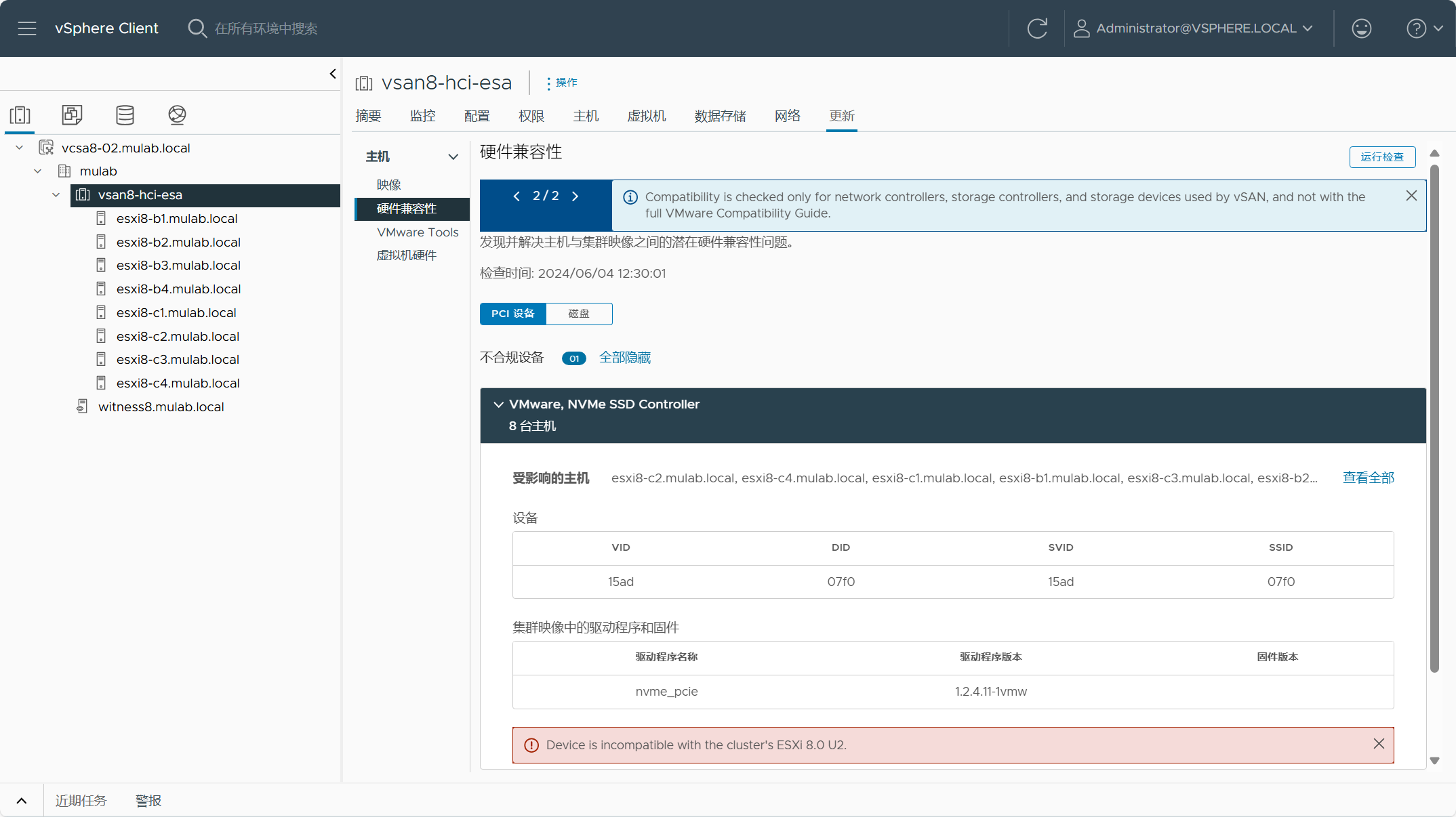
Task: Open the 更新 tab
Action: pyautogui.click(x=842, y=116)
